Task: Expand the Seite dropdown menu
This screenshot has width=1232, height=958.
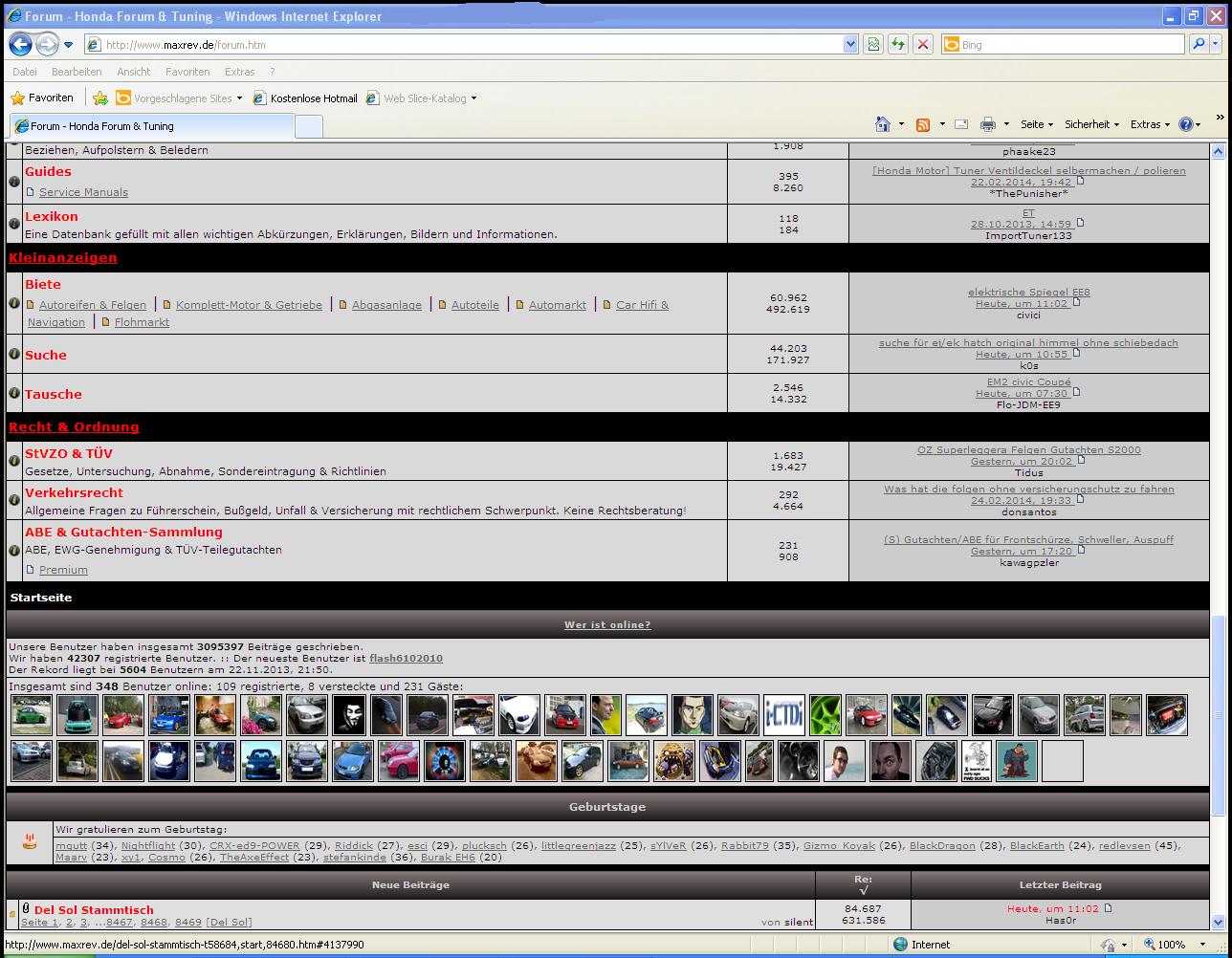Action: pyautogui.click(x=1036, y=124)
